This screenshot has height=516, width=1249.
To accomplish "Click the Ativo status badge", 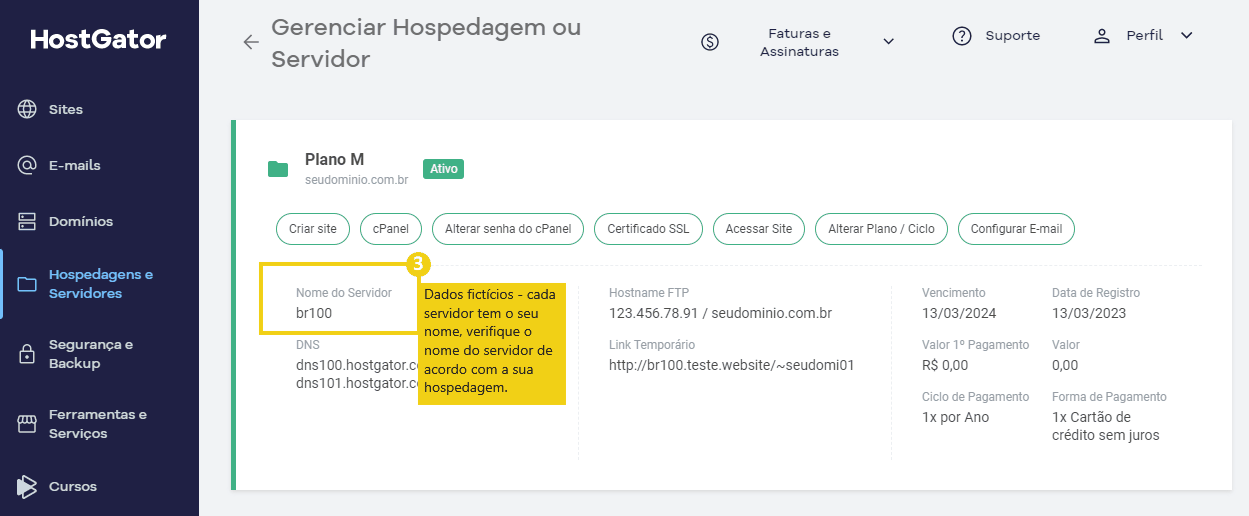I will pyautogui.click(x=444, y=169).
